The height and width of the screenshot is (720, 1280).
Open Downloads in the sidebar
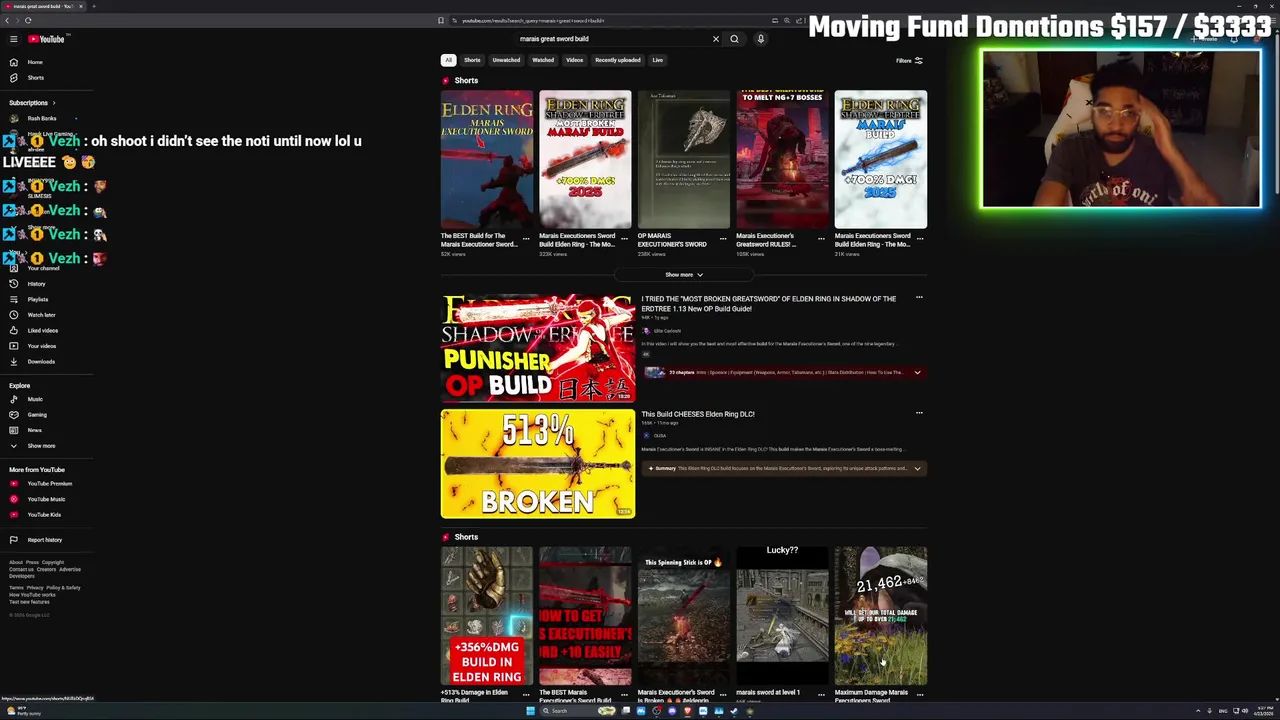click(x=41, y=361)
